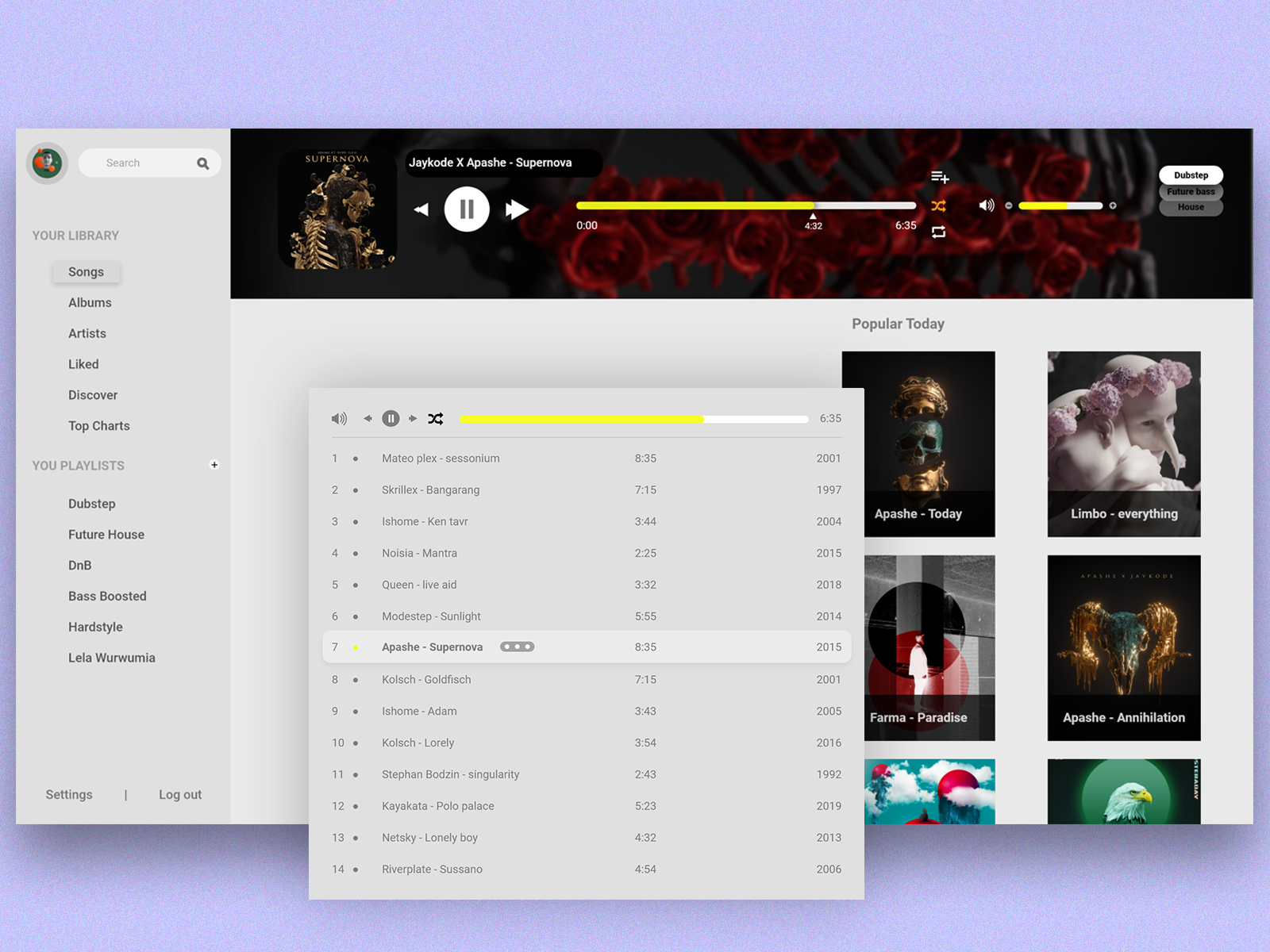Viewport: 1270px width, 952px height.
Task: Select the Future bass genre tag
Action: coord(1191,192)
